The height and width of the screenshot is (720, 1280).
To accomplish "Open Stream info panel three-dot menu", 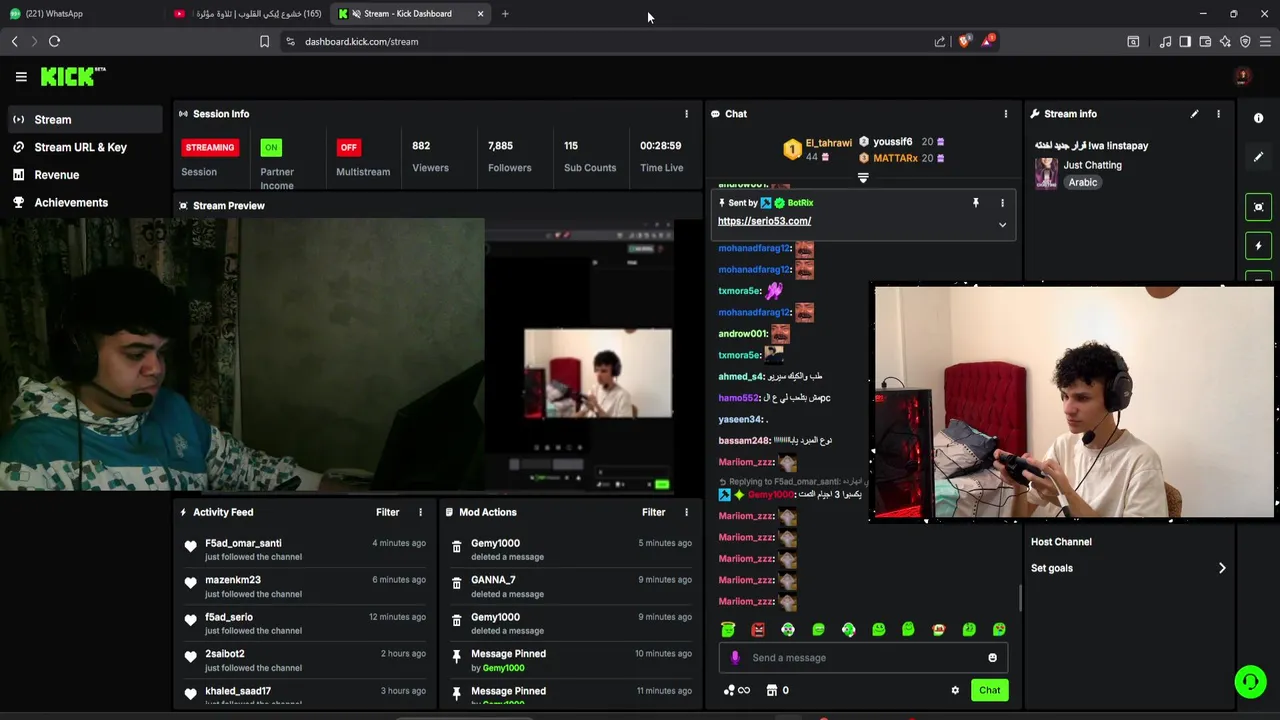I will click(1218, 114).
